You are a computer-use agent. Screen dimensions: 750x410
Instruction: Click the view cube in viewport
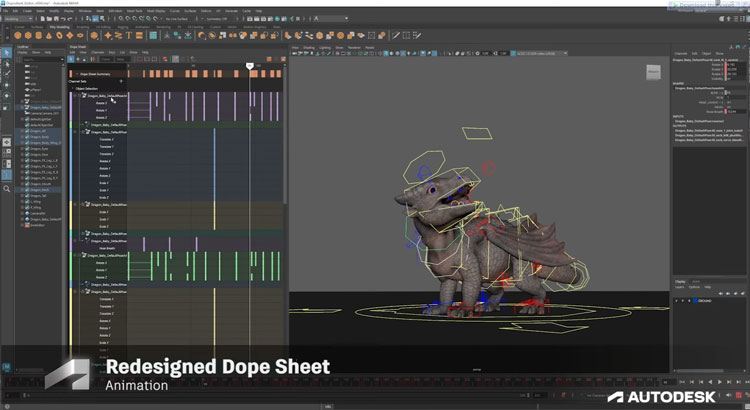pos(653,72)
